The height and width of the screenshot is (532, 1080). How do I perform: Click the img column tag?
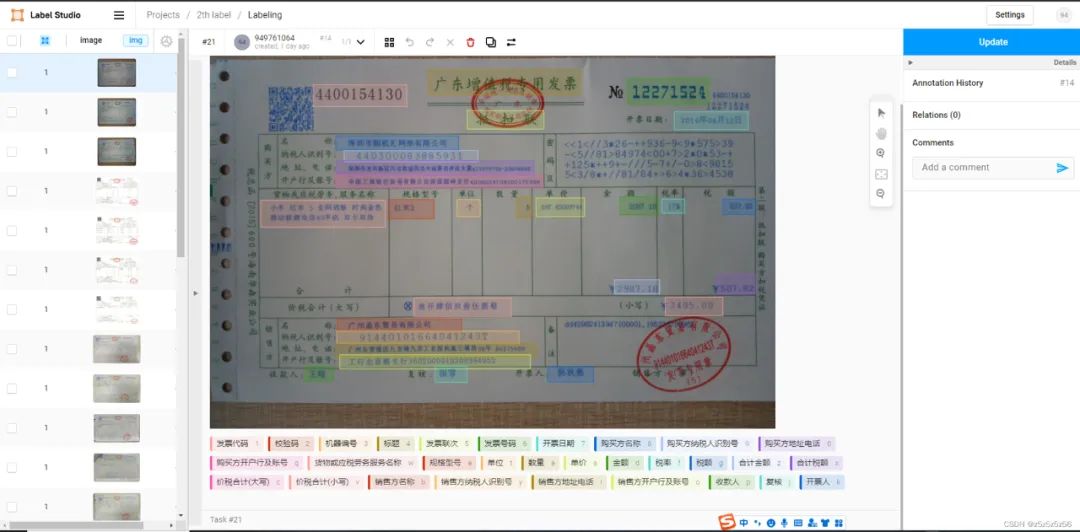click(x=136, y=41)
